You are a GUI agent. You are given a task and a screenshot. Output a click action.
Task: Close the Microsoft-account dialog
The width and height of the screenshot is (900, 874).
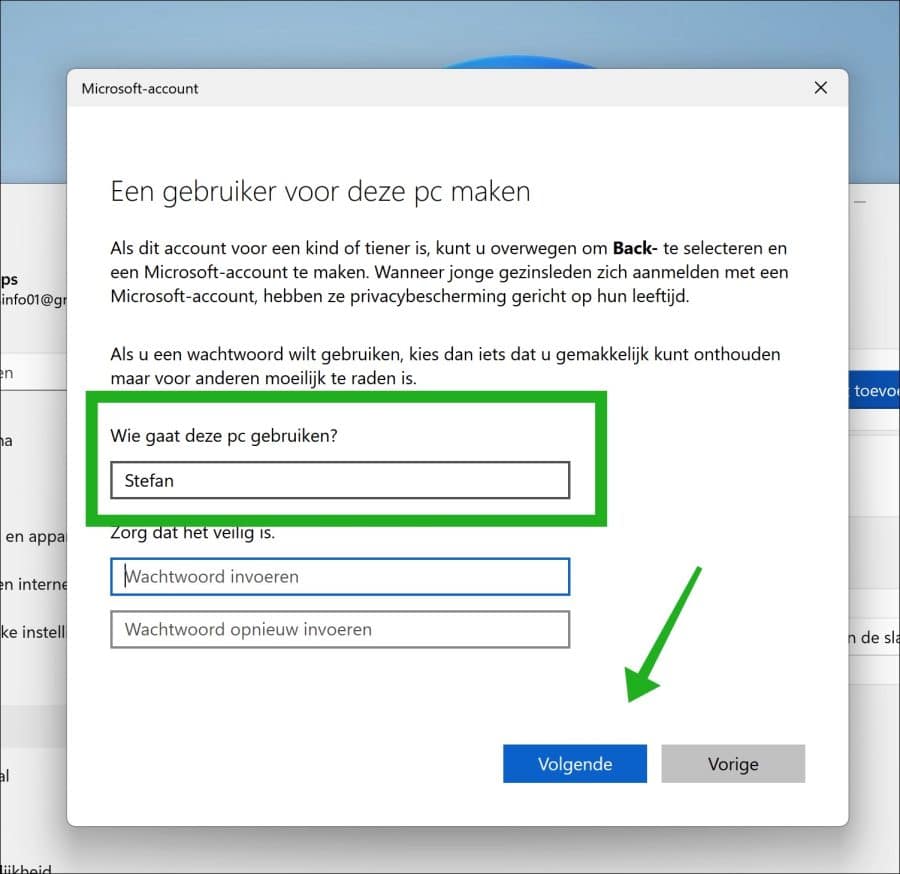click(x=820, y=88)
